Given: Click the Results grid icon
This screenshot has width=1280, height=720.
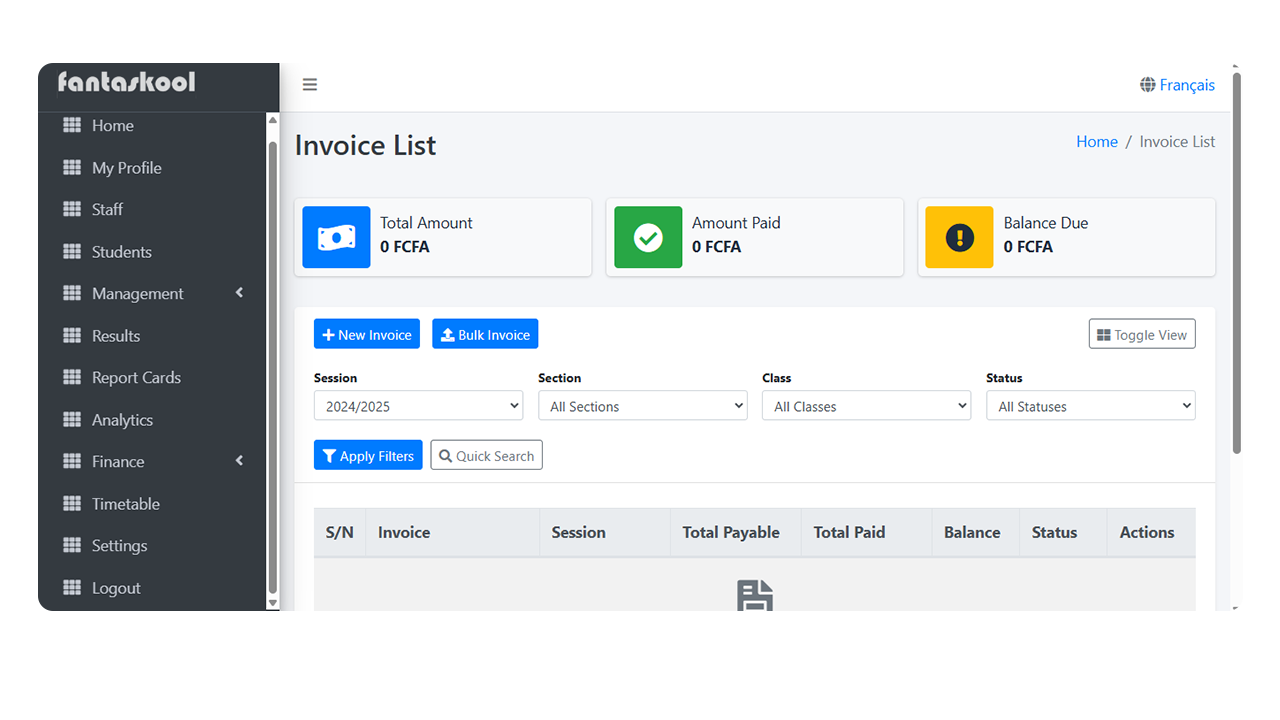Looking at the screenshot, I should 72,335.
